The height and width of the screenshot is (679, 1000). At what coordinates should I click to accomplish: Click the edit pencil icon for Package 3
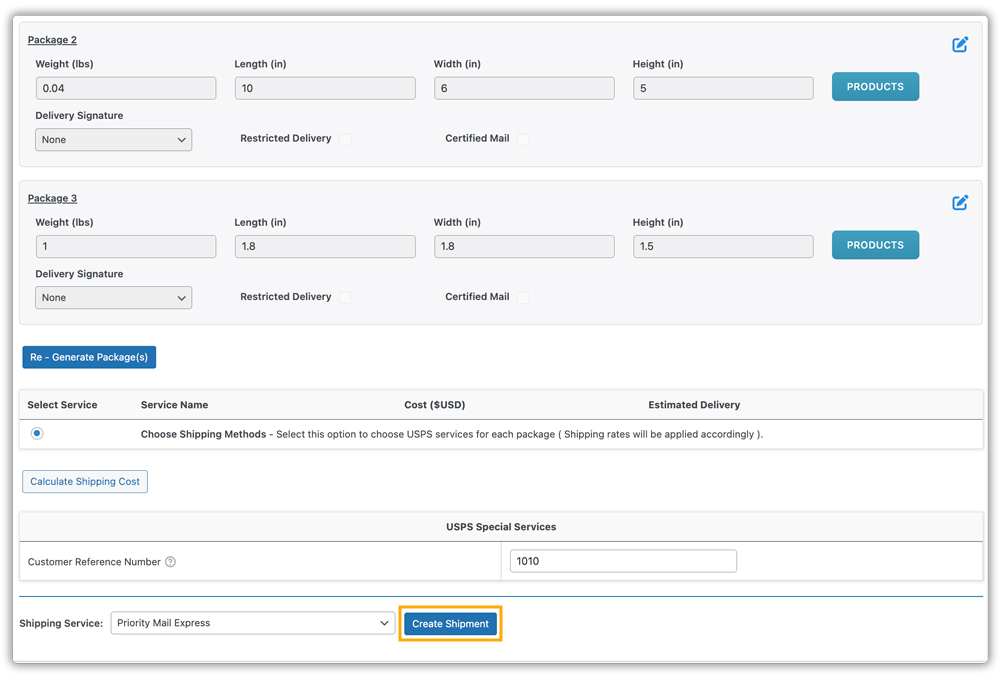(960, 202)
